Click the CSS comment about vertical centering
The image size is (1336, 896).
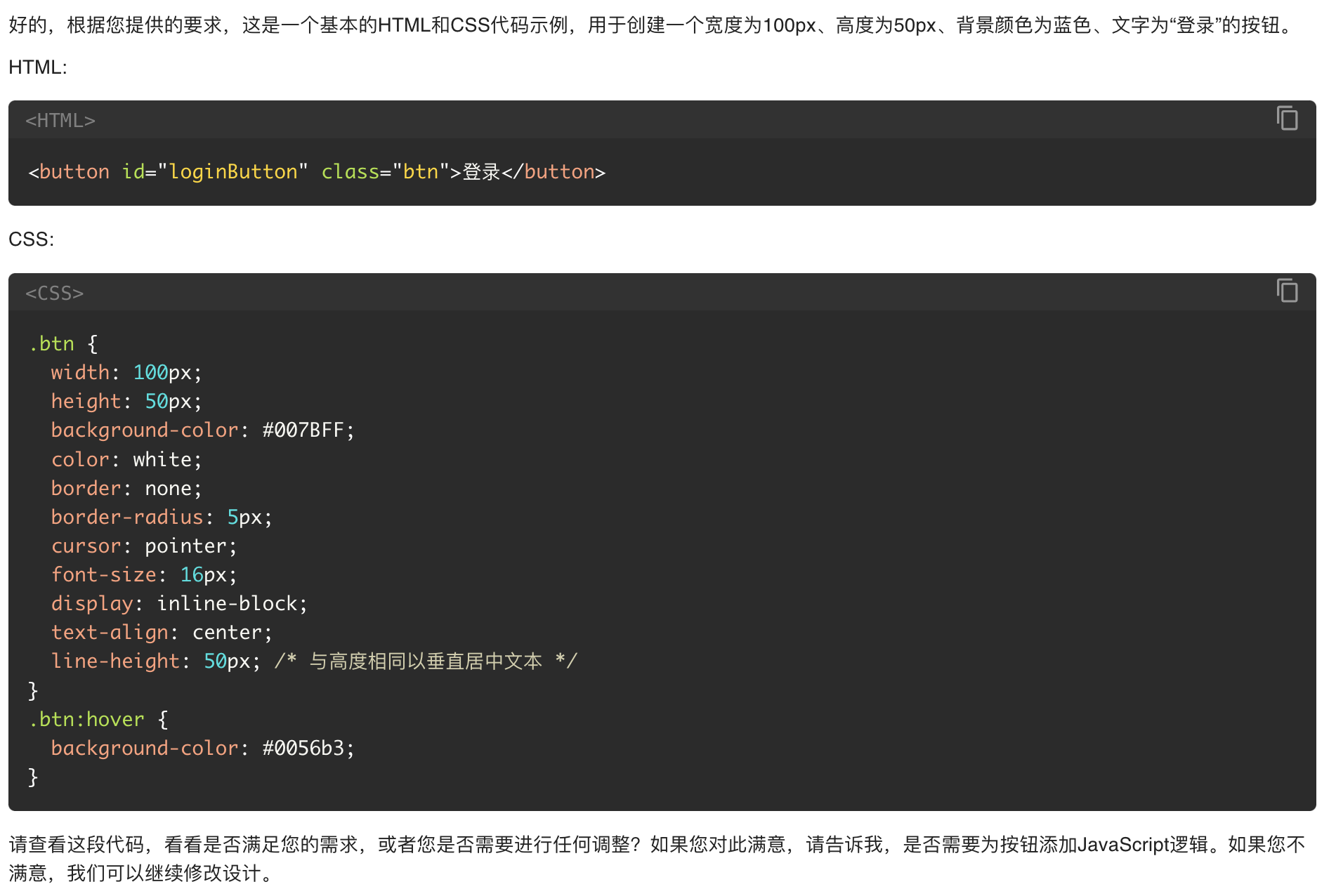point(426,661)
